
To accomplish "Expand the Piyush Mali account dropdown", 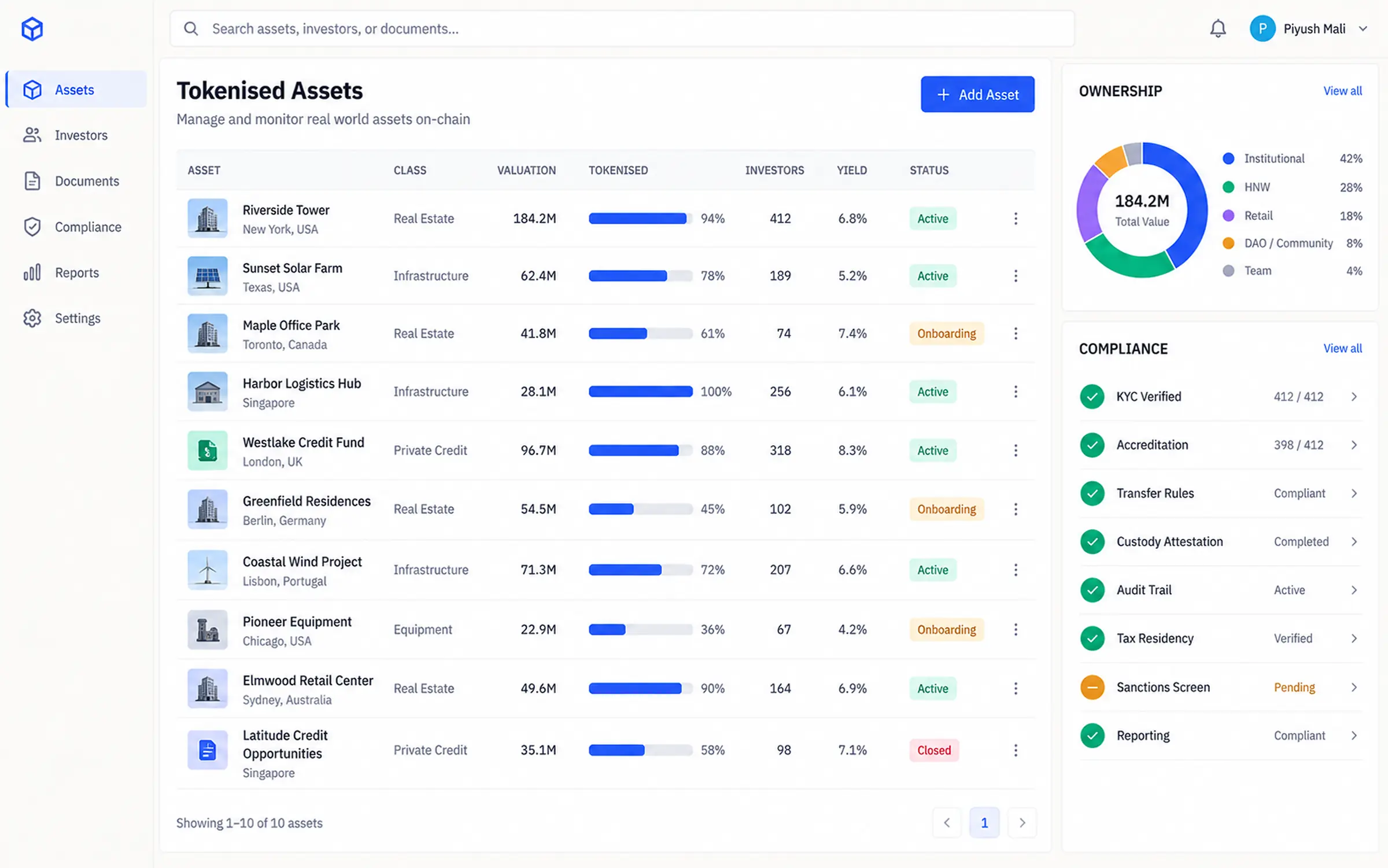I will (x=1363, y=29).
